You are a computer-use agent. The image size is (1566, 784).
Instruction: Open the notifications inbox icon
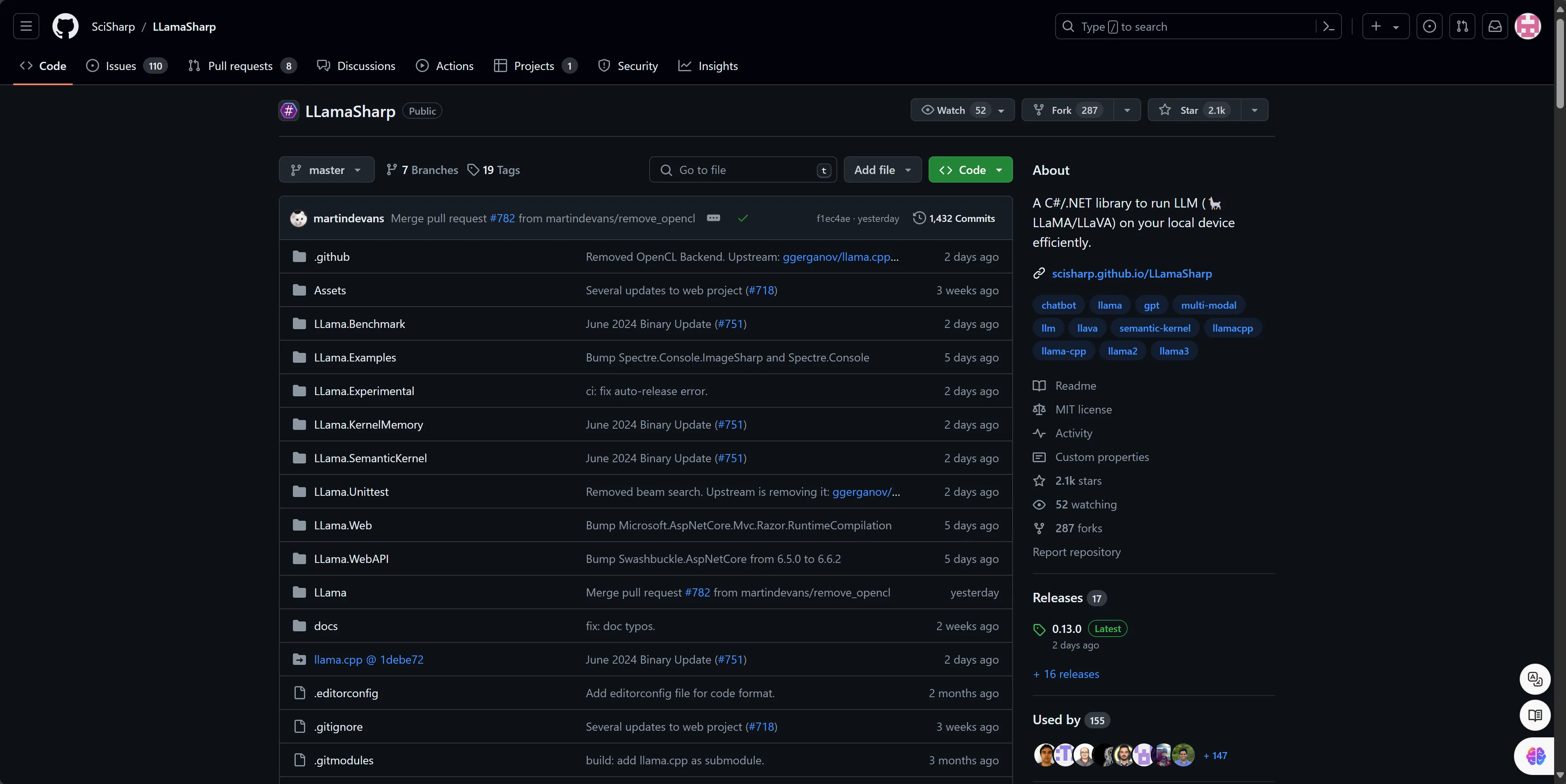[1495, 26]
